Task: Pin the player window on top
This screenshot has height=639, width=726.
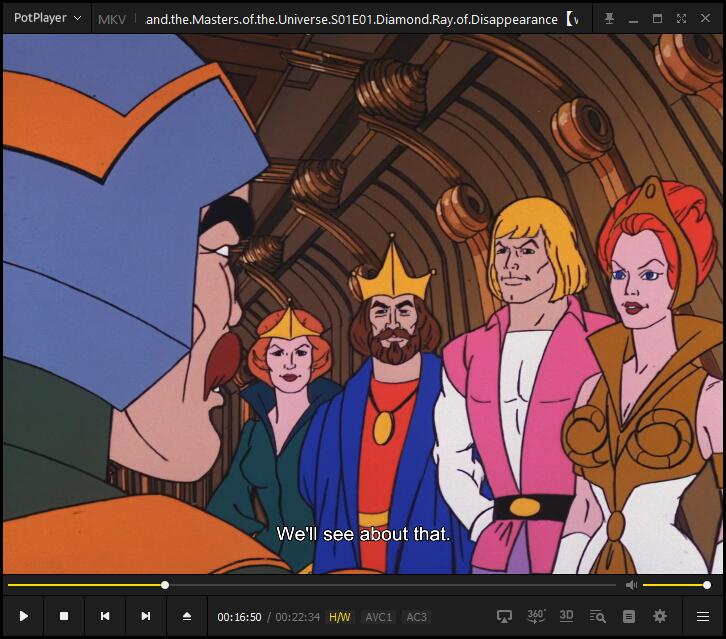Action: point(609,19)
